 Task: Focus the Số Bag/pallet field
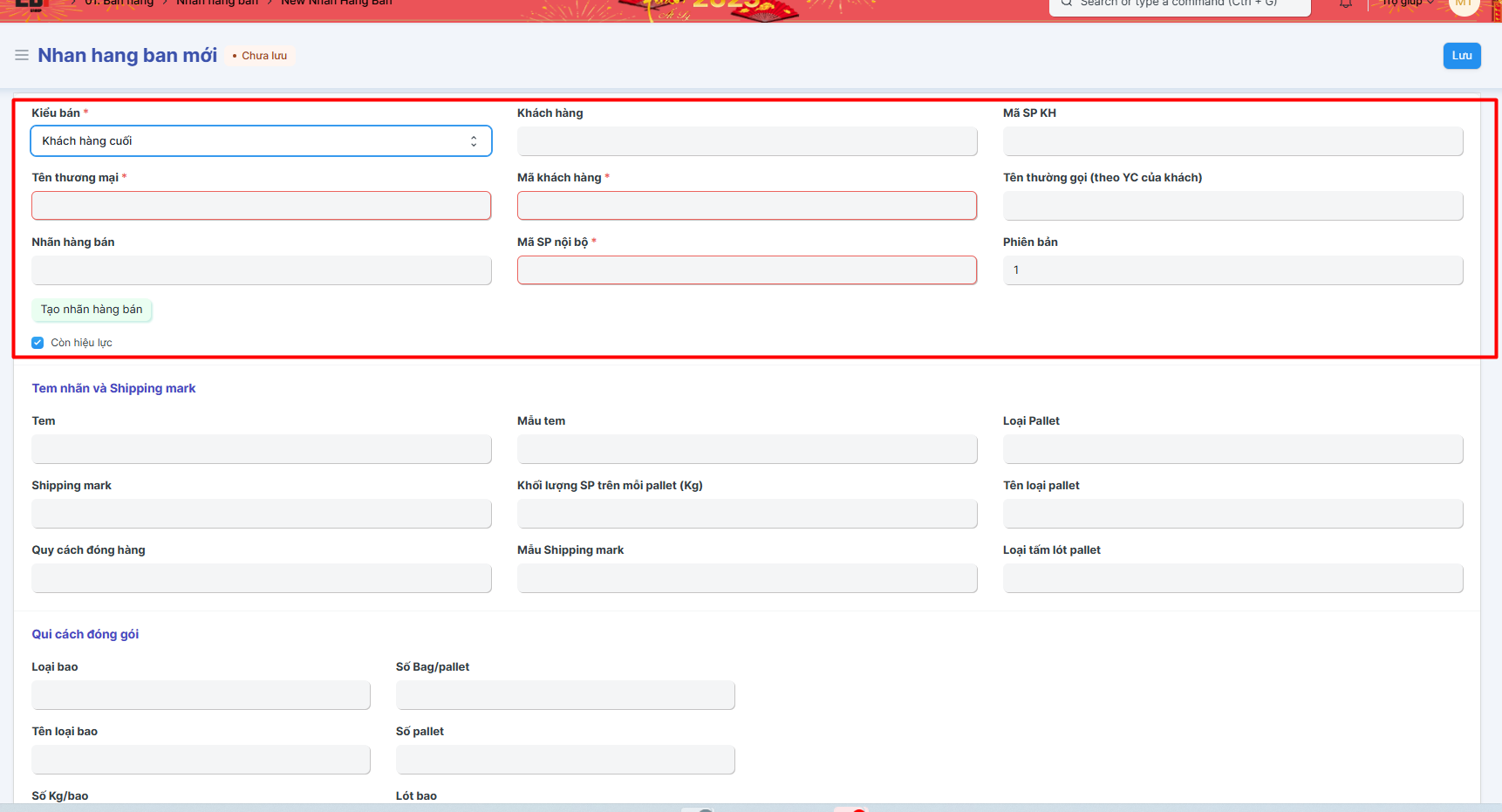point(565,695)
